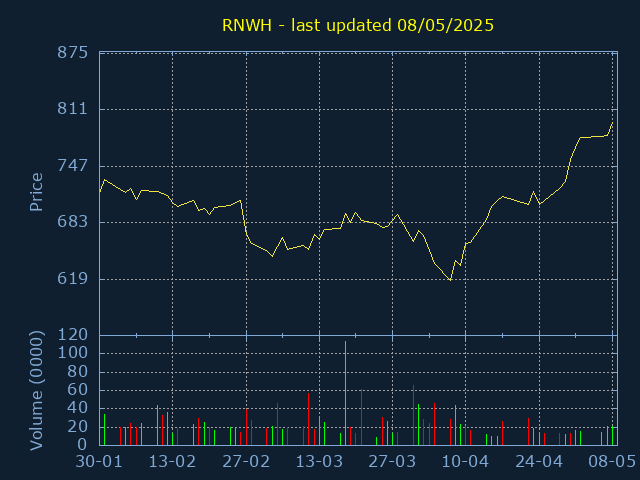Click the 120 volume axis label
640x480 pixels.
coord(73,335)
